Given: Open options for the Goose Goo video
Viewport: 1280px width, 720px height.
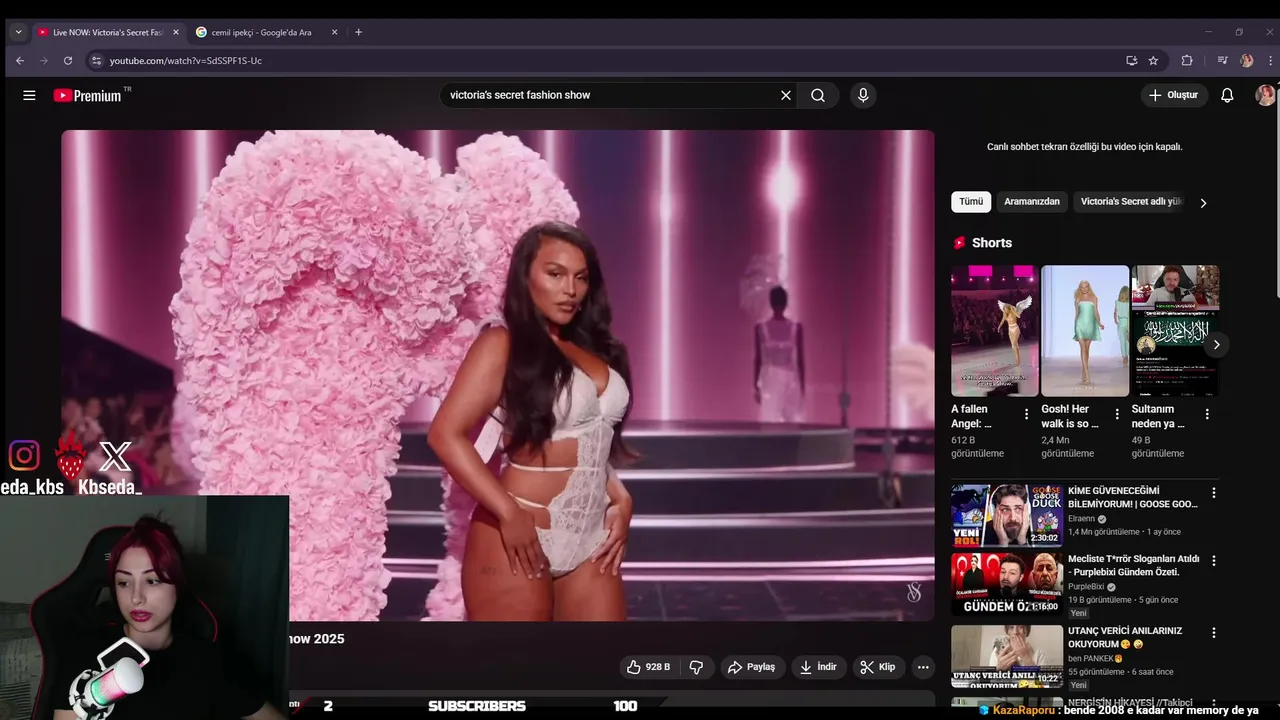Looking at the screenshot, I should [x=1214, y=493].
